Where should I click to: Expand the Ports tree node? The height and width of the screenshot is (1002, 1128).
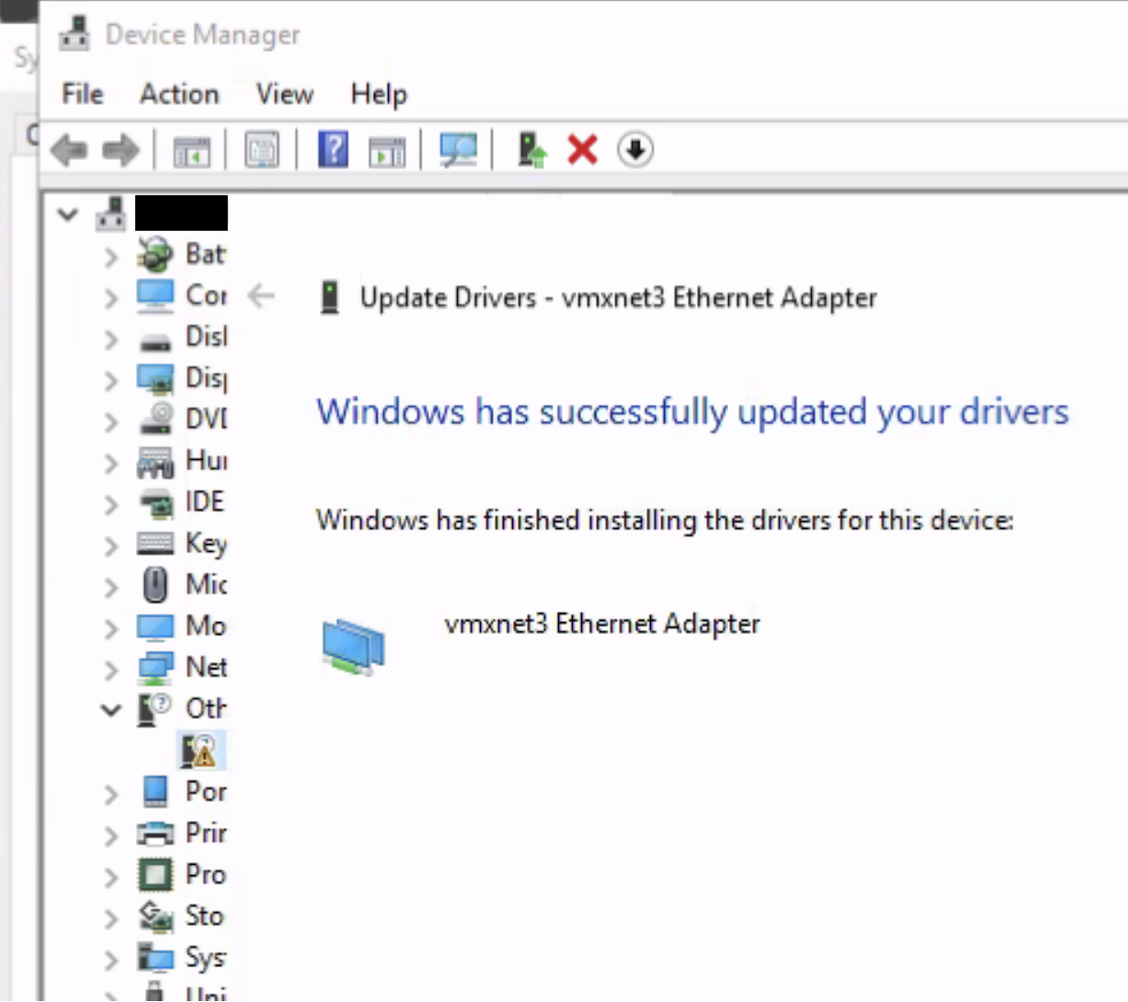[x=111, y=794]
